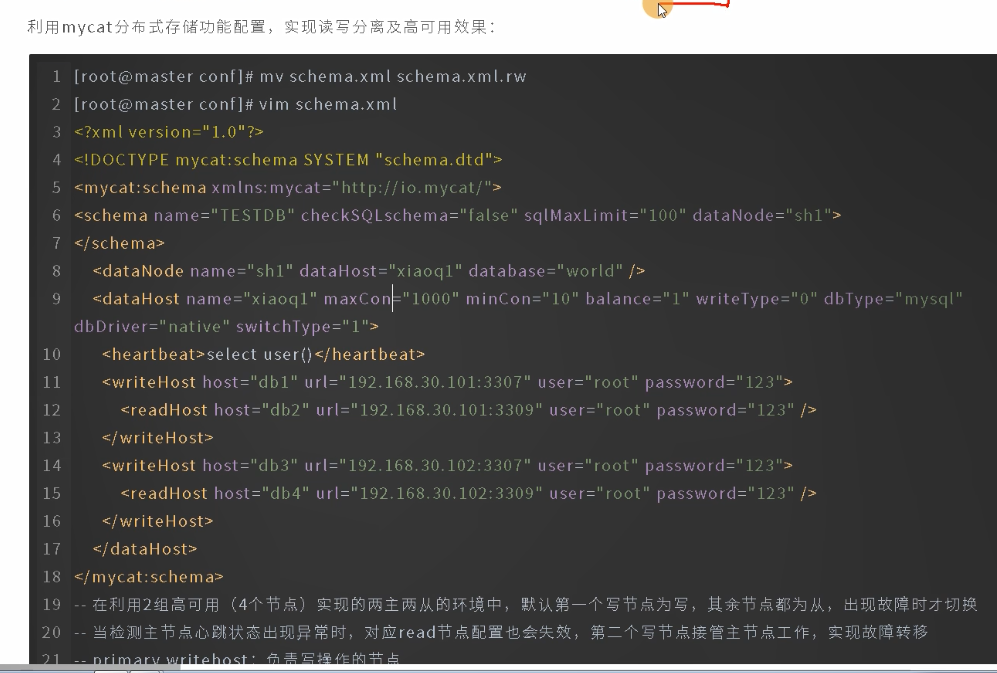Click the database="world" attribute
The width and height of the screenshot is (997, 673).
point(546,271)
